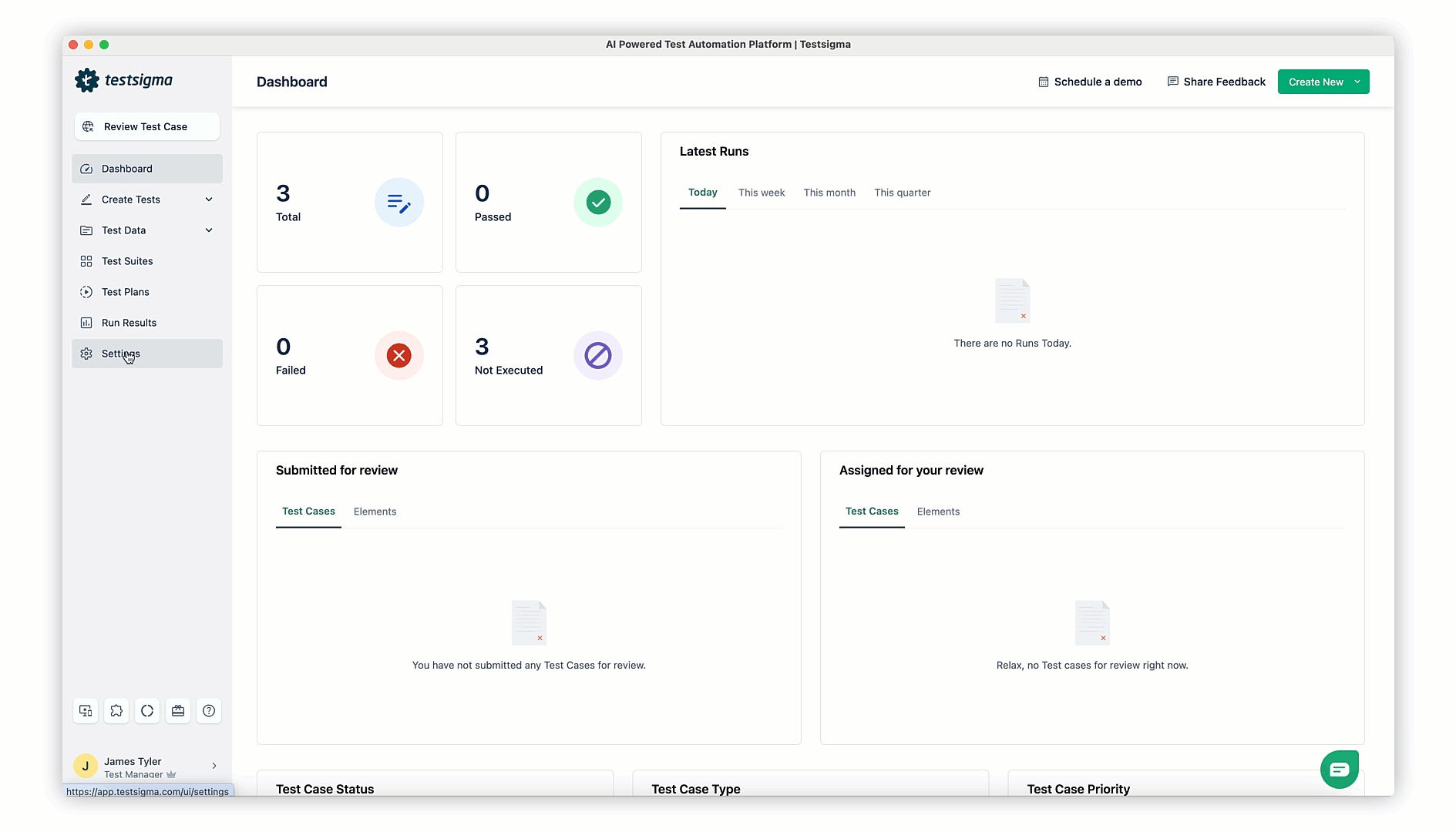Select the Today tab in Latest Runs

click(x=703, y=193)
